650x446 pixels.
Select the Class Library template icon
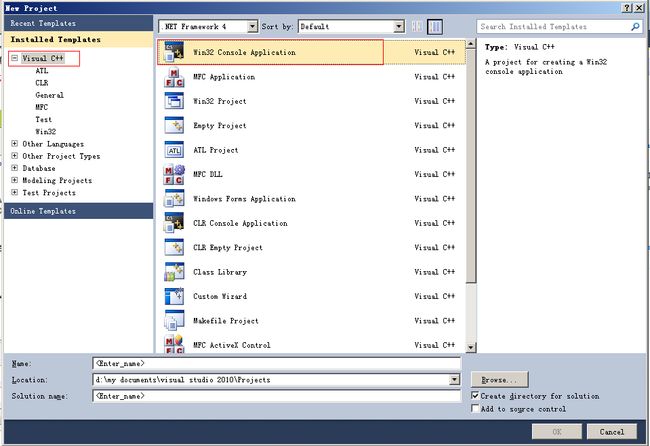tap(174, 272)
